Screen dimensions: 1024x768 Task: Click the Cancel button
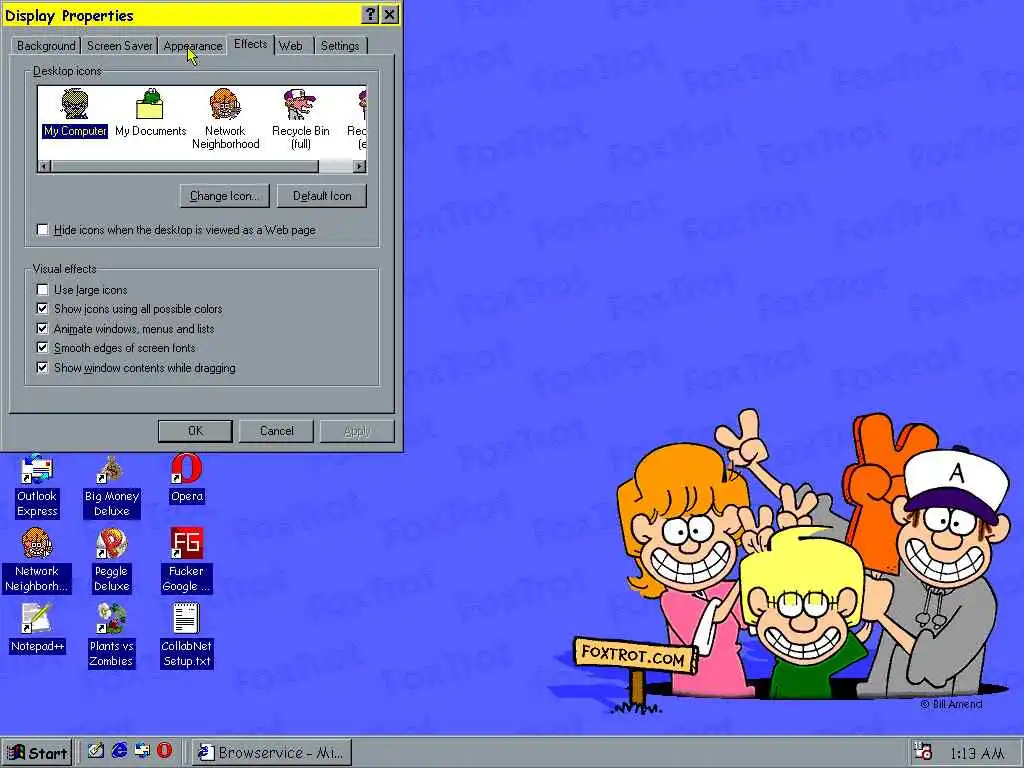[x=276, y=431]
